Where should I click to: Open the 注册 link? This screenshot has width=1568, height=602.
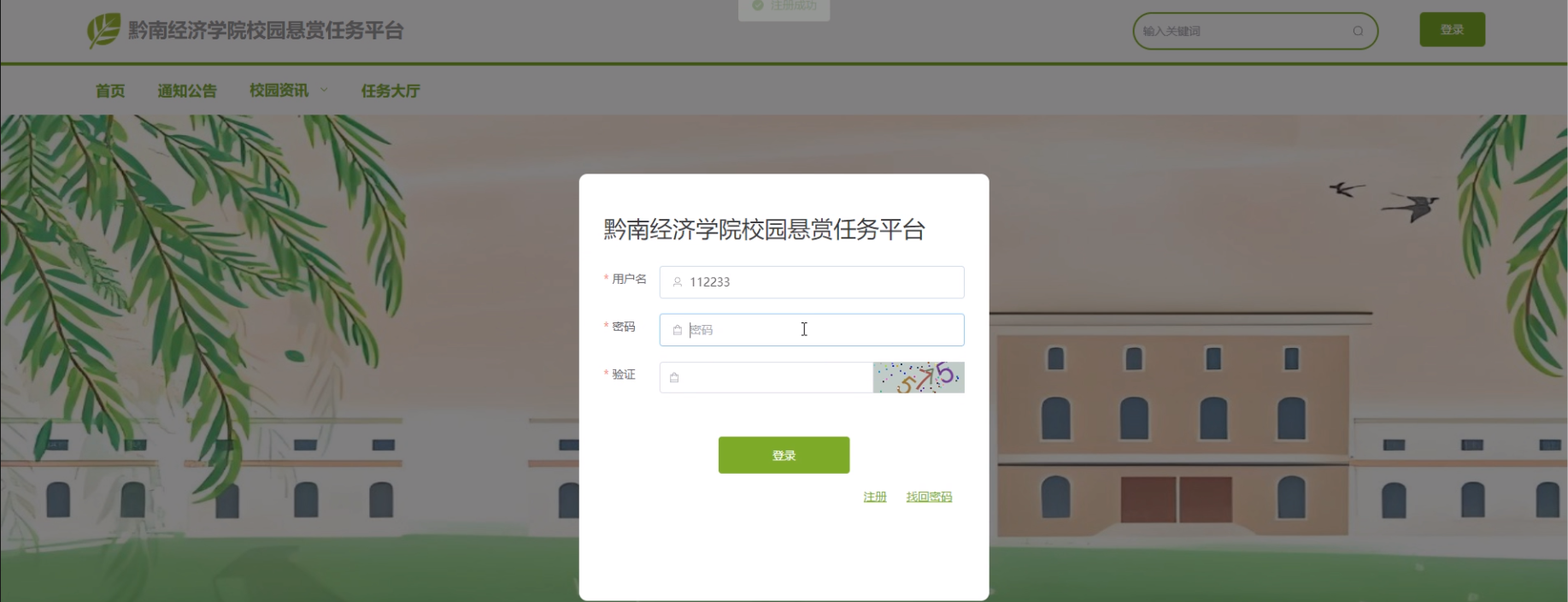875,497
